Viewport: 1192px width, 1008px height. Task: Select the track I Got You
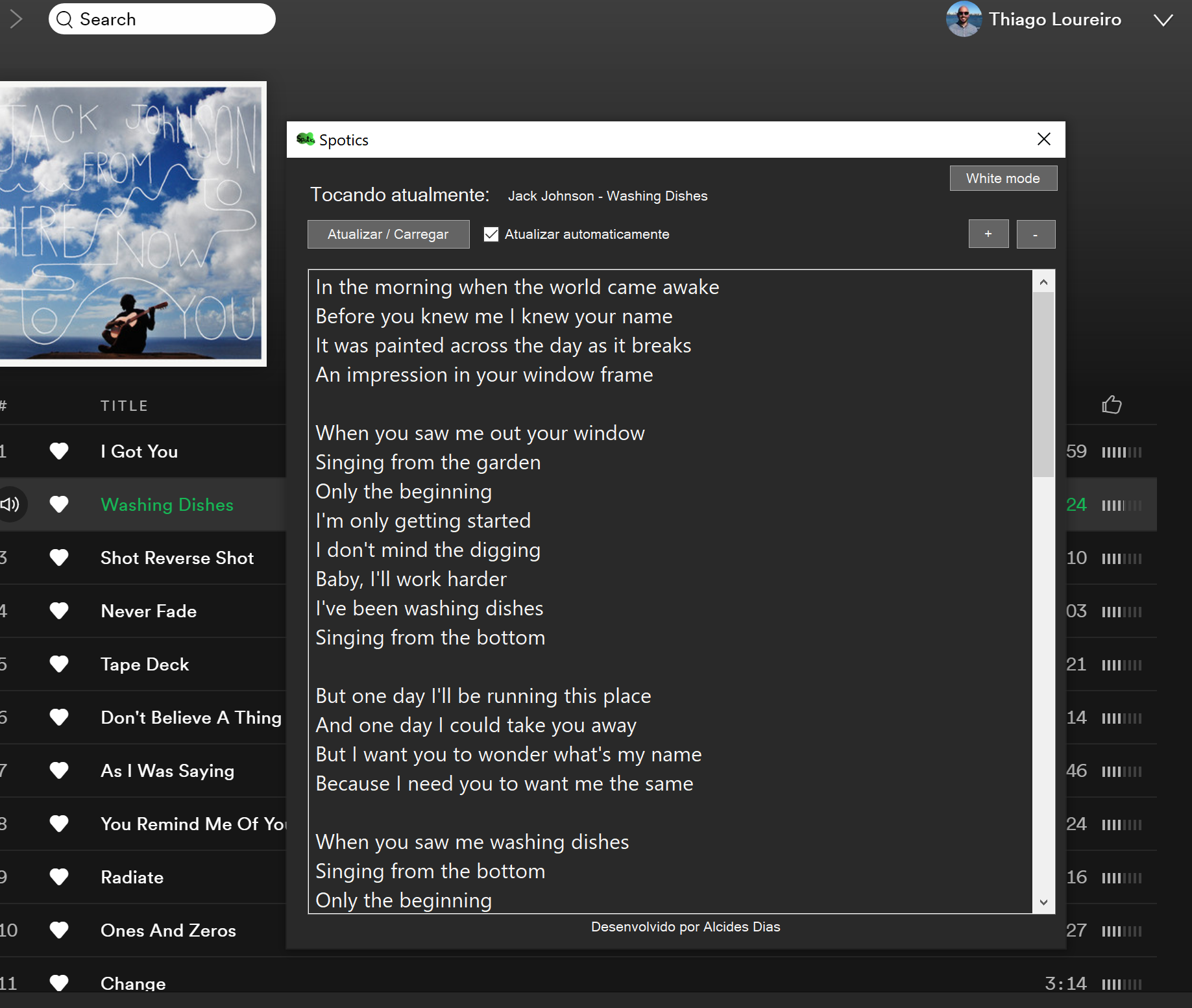(139, 451)
